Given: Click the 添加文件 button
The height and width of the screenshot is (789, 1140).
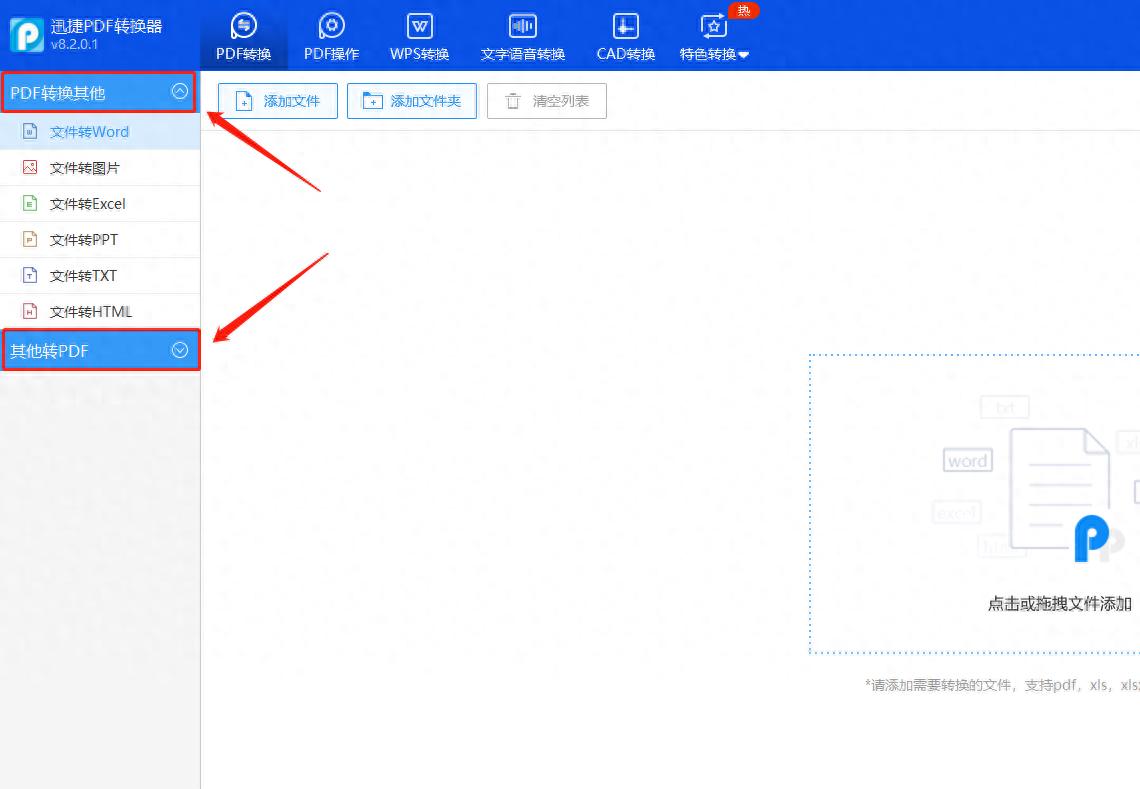Looking at the screenshot, I should pos(278,101).
